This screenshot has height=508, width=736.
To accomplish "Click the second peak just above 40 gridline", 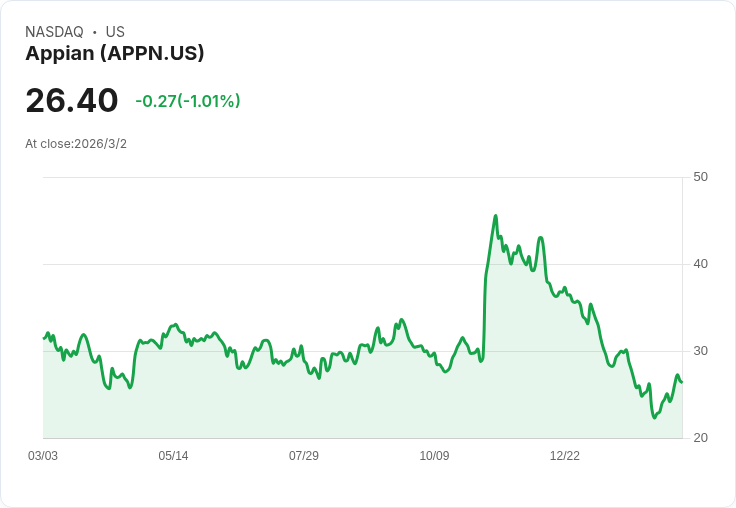I will (541, 238).
